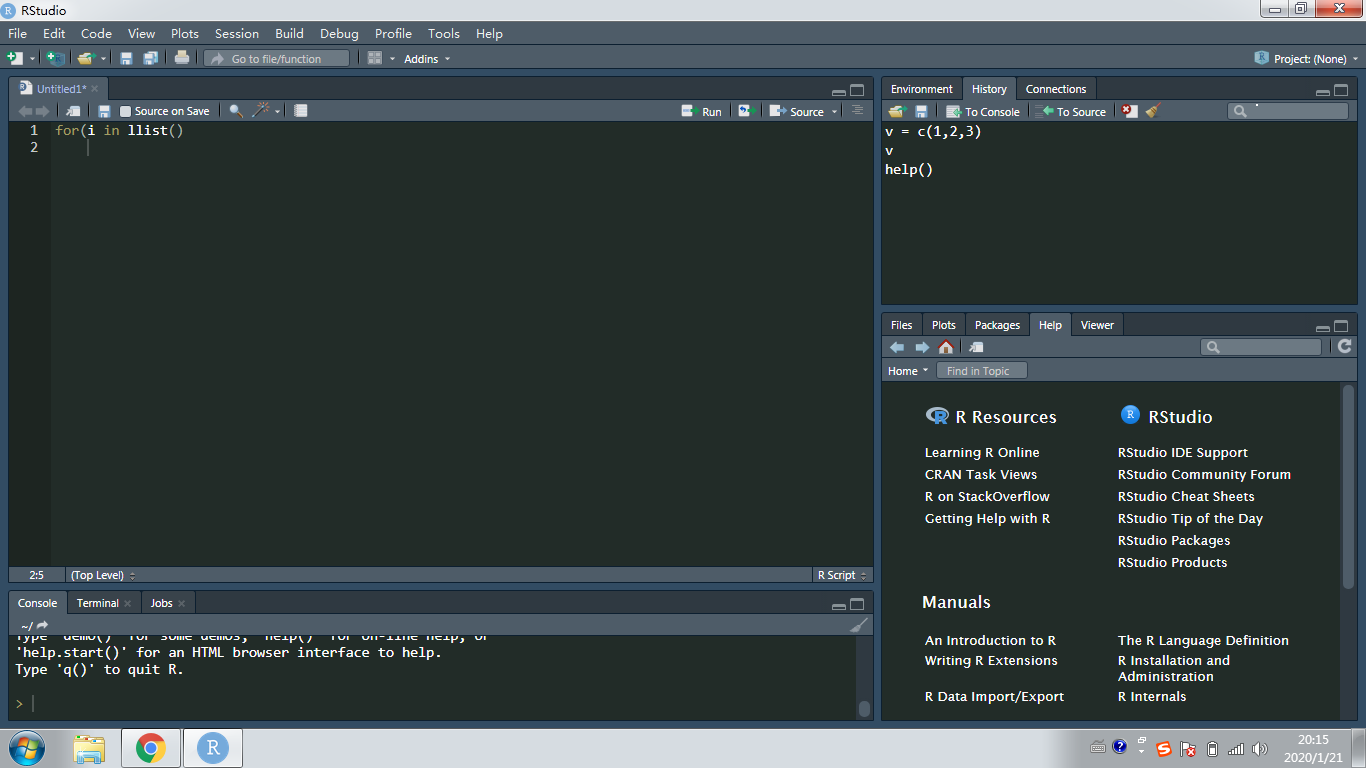Show document outline icon in editor

(x=857, y=111)
